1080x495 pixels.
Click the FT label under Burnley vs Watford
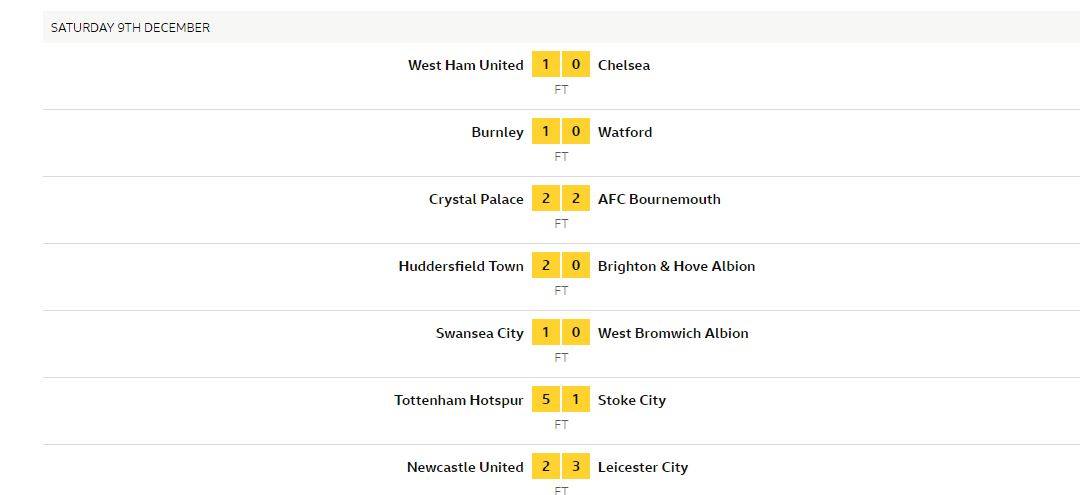point(561,156)
